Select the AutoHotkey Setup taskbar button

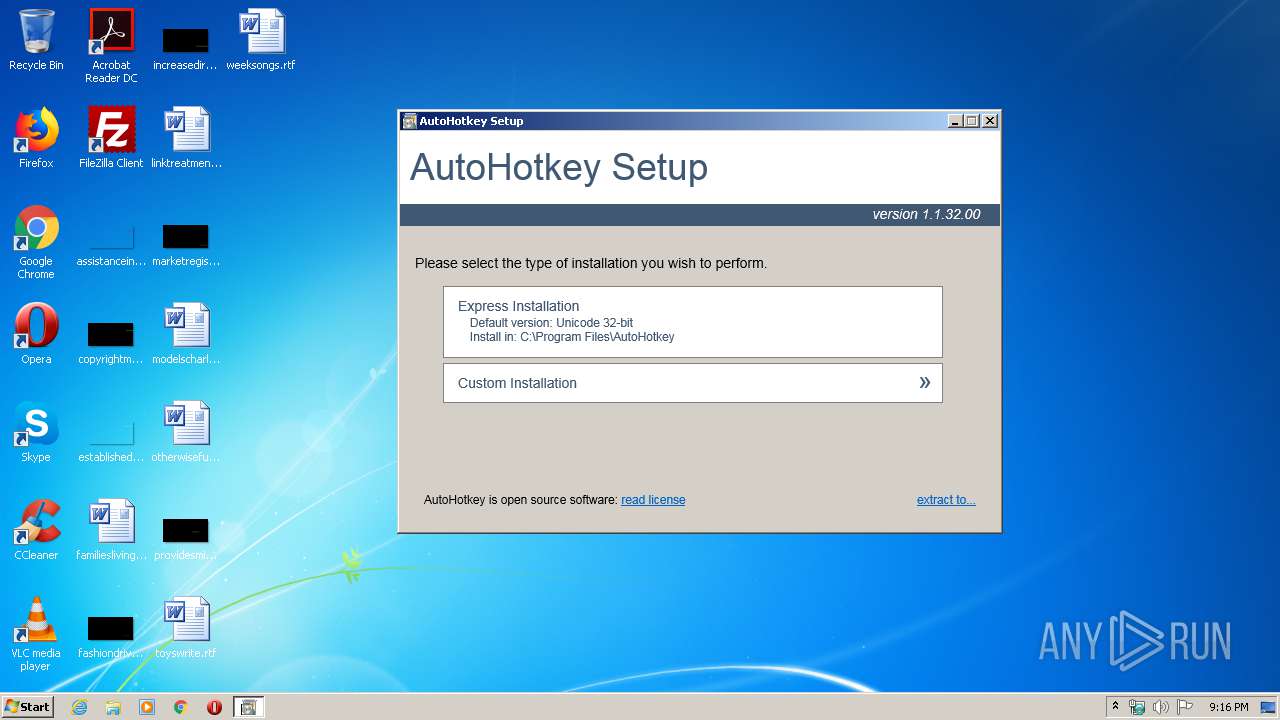click(x=248, y=707)
